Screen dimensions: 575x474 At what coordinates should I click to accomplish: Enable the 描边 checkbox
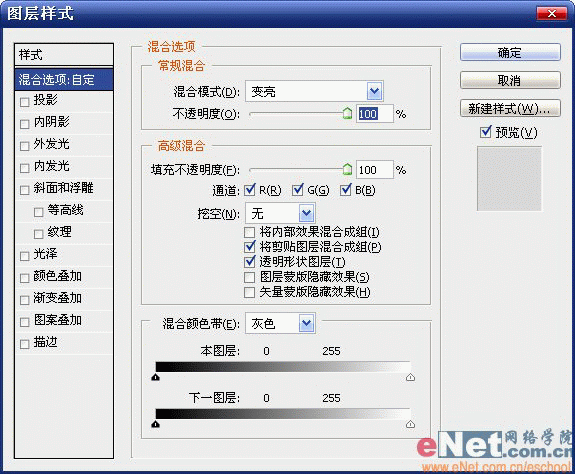tap(25, 344)
